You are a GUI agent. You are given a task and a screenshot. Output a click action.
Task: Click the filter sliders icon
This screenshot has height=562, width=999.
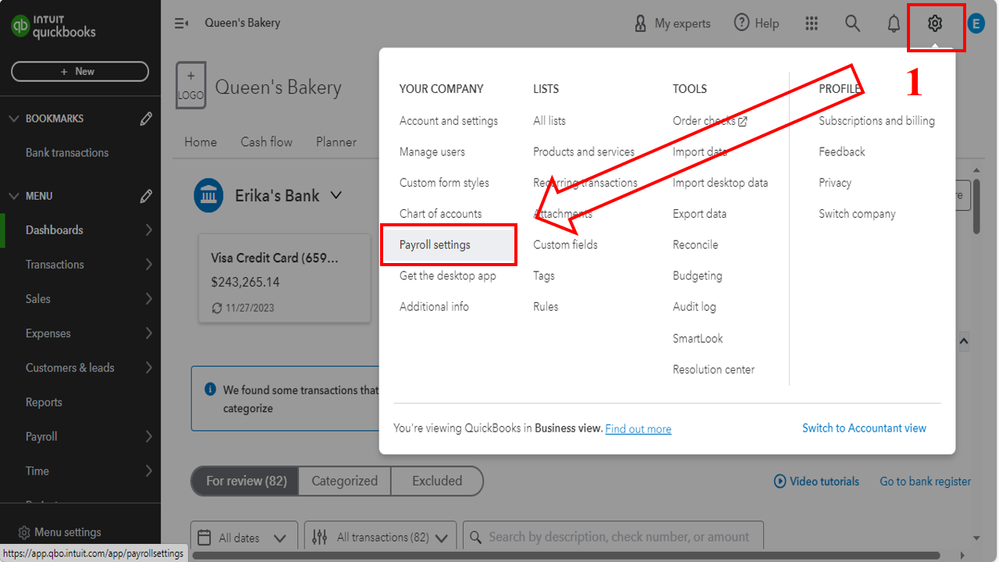pyautogui.click(x=319, y=538)
